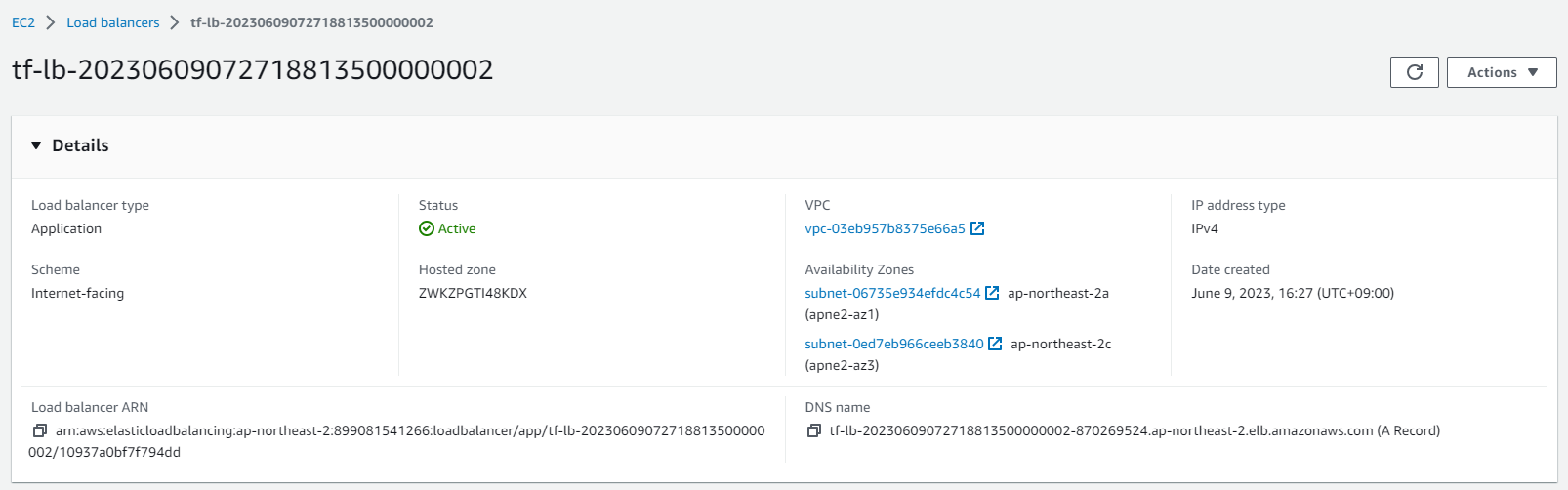Click the Details section heading
Screen dimensions: 1568x490
80,145
